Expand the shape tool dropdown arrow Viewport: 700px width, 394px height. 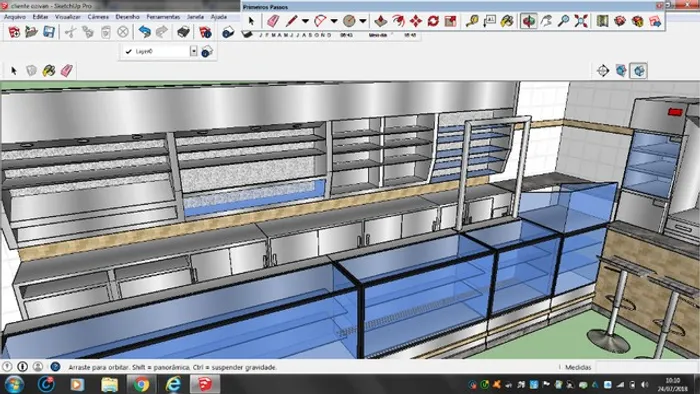pyautogui.click(x=363, y=21)
